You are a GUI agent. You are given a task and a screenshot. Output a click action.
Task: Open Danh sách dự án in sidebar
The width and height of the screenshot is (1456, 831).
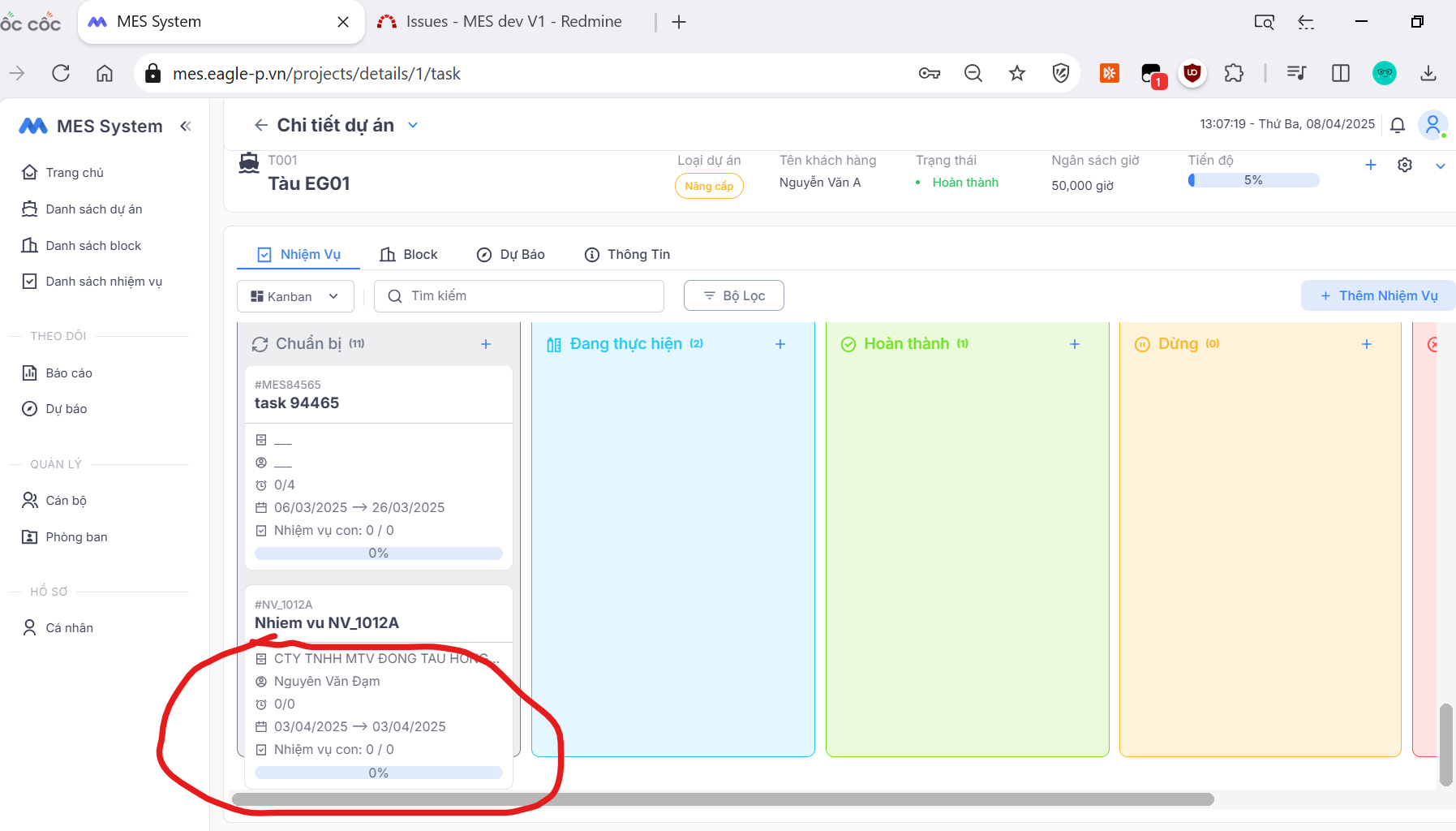point(93,209)
